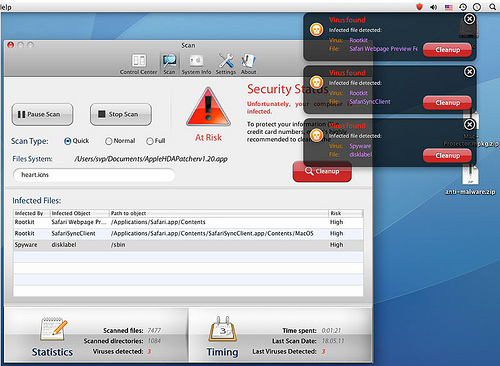The height and width of the screenshot is (366, 500).
Task: Click the Security Status heading
Action: (x=287, y=89)
